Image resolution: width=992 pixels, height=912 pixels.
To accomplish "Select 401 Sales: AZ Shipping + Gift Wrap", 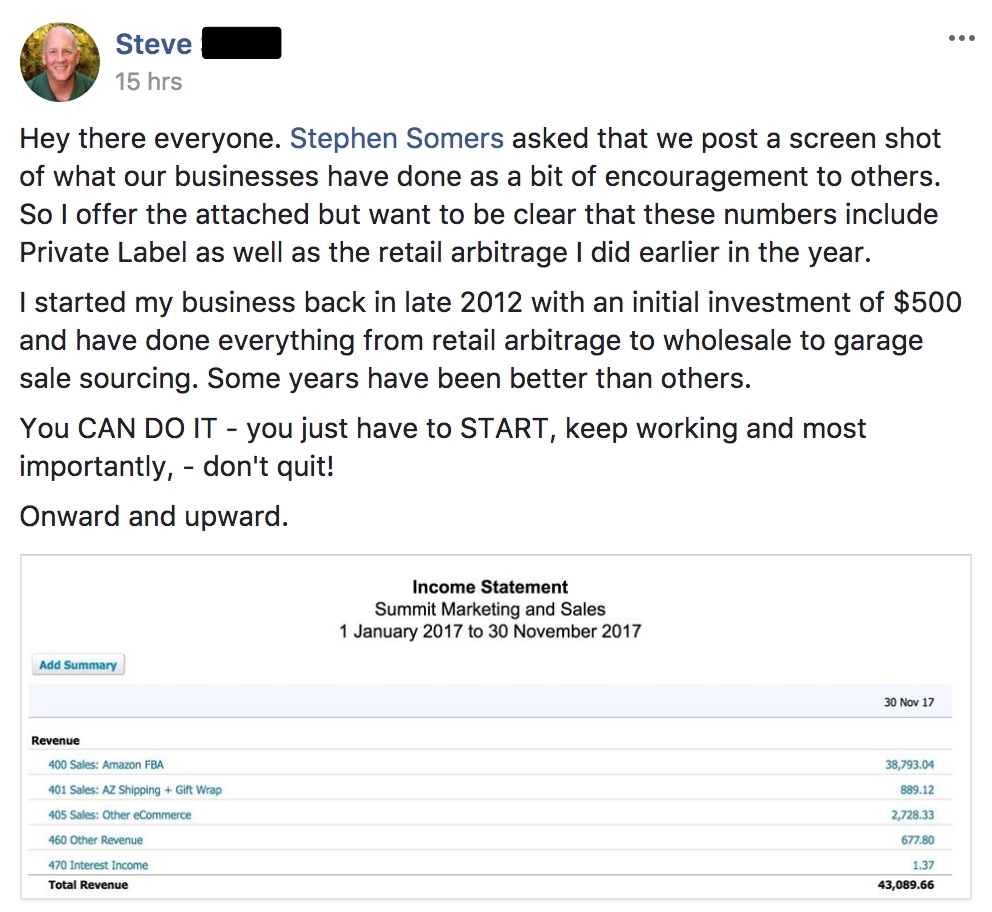I will [x=135, y=790].
